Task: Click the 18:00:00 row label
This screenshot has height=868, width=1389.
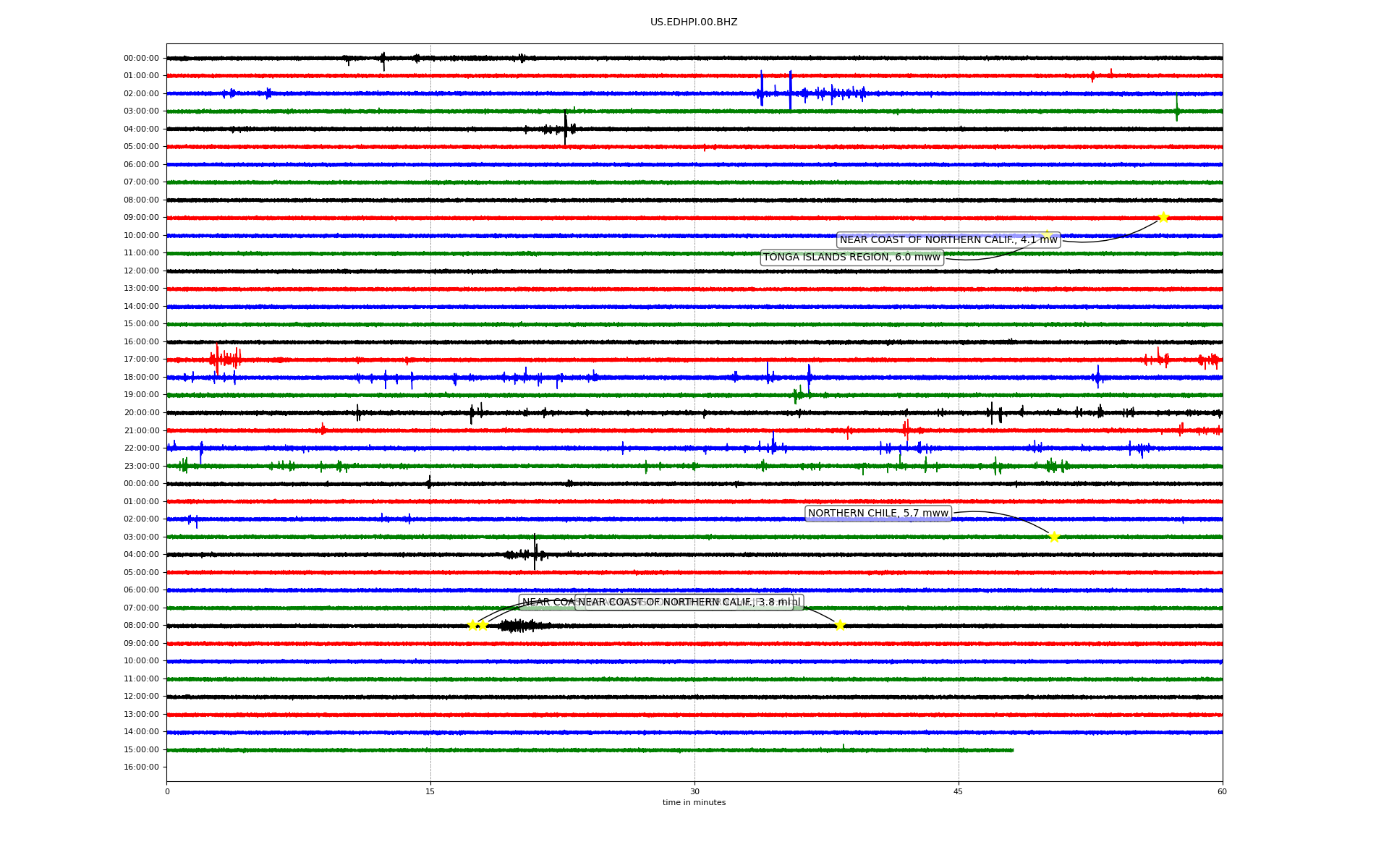Action: click(141, 377)
